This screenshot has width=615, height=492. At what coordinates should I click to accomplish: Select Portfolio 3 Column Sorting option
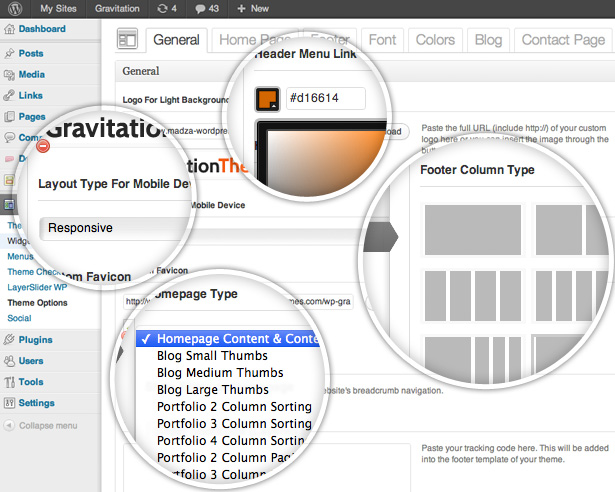[234, 423]
